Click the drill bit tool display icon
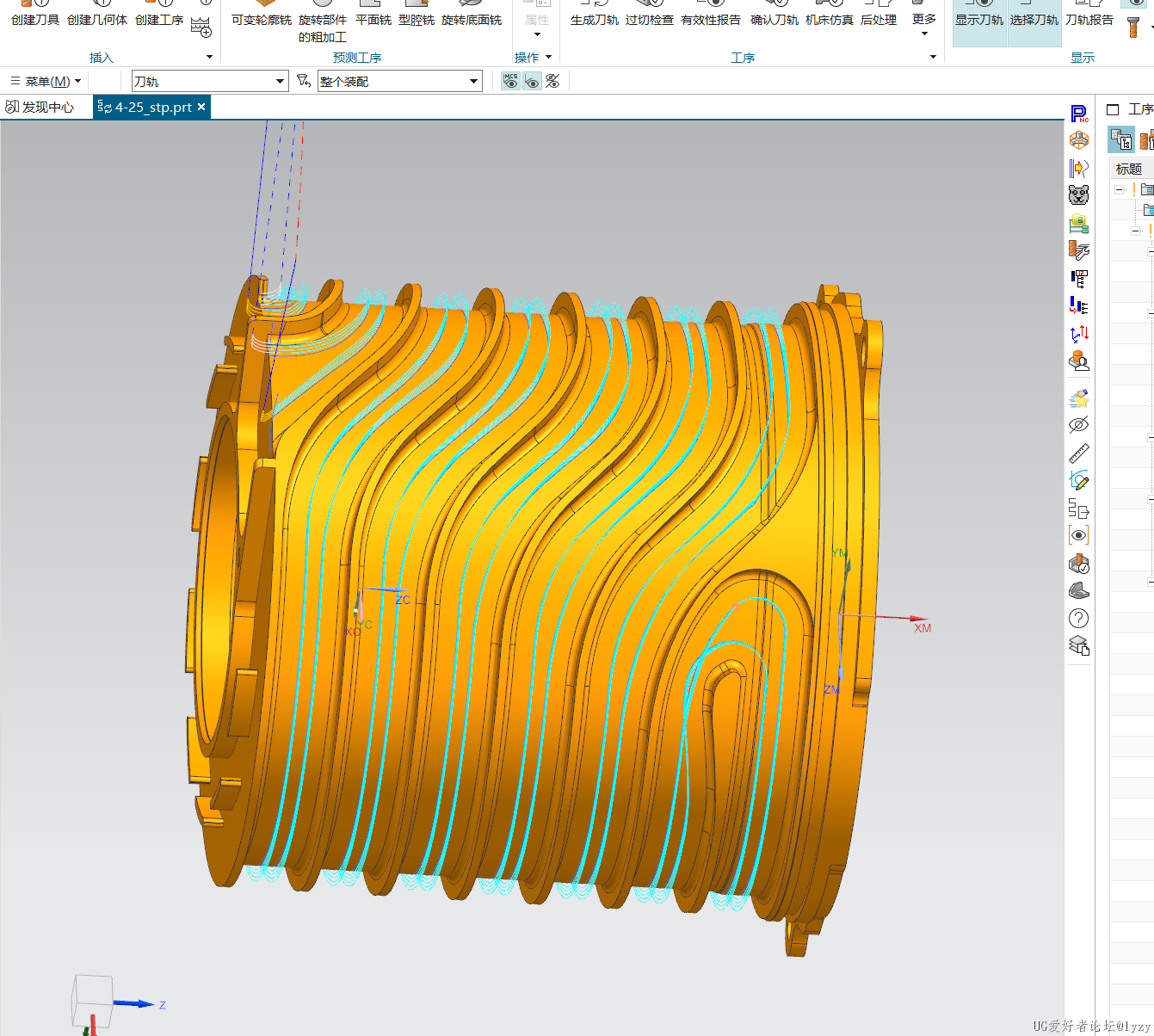This screenshot has height=1036, width=1154. click(1133, 27)
